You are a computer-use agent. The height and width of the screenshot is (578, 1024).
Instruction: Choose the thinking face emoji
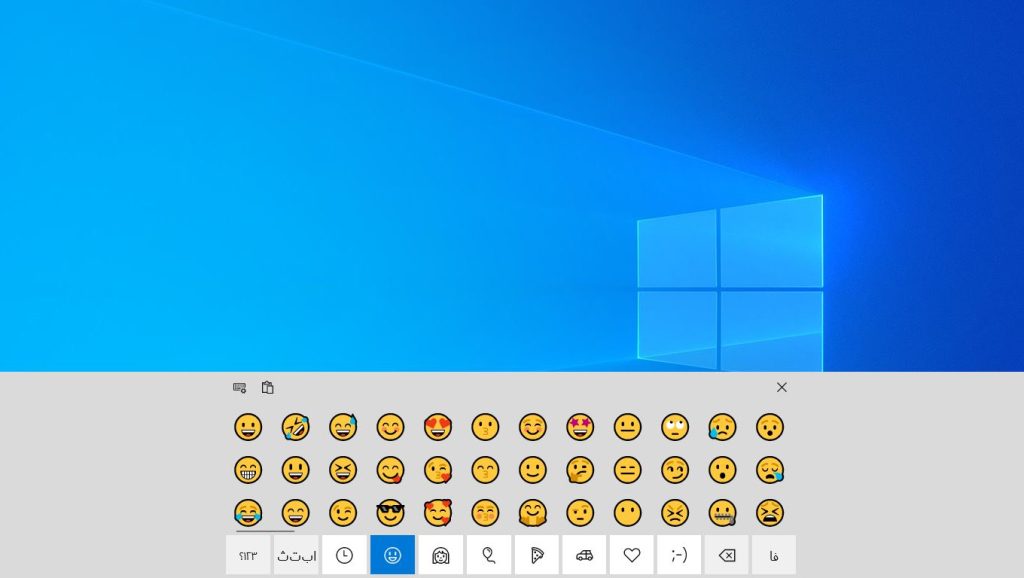tap(580, 470)
